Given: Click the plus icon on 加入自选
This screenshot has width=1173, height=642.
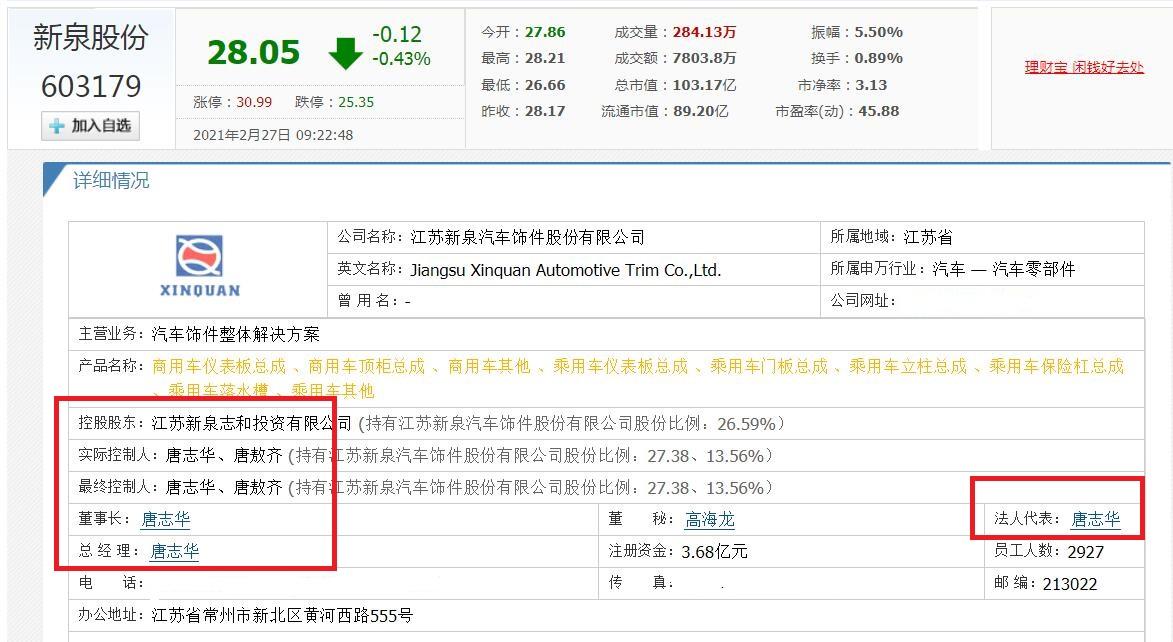Looking at the screenshot, I should [57, 126].
